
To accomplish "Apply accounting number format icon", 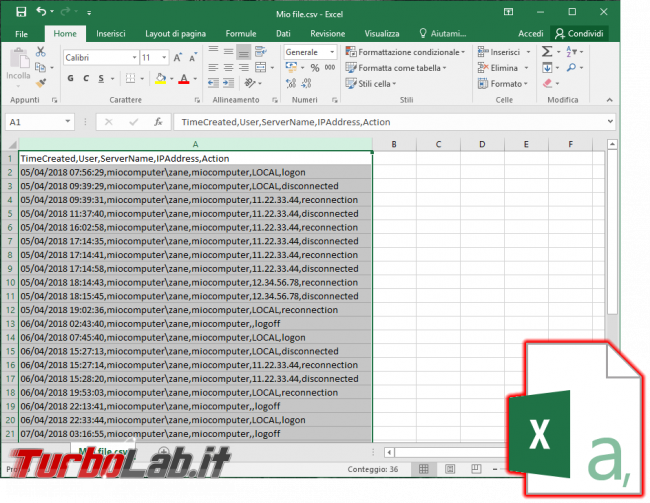I will coord(291,67).
